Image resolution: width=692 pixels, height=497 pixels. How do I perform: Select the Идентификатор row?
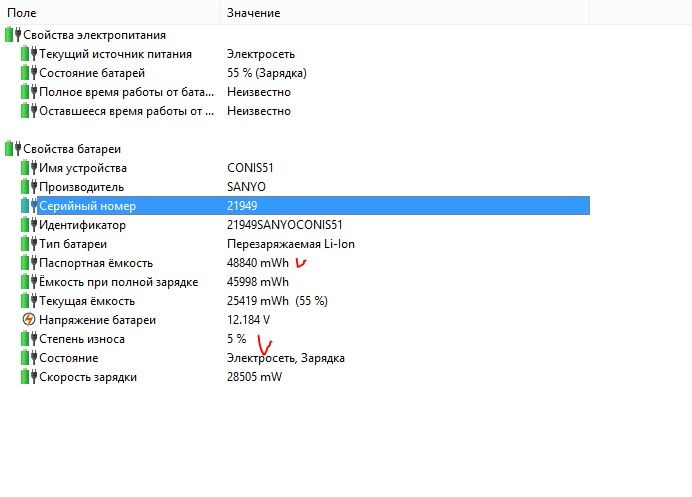coord(82,225)
